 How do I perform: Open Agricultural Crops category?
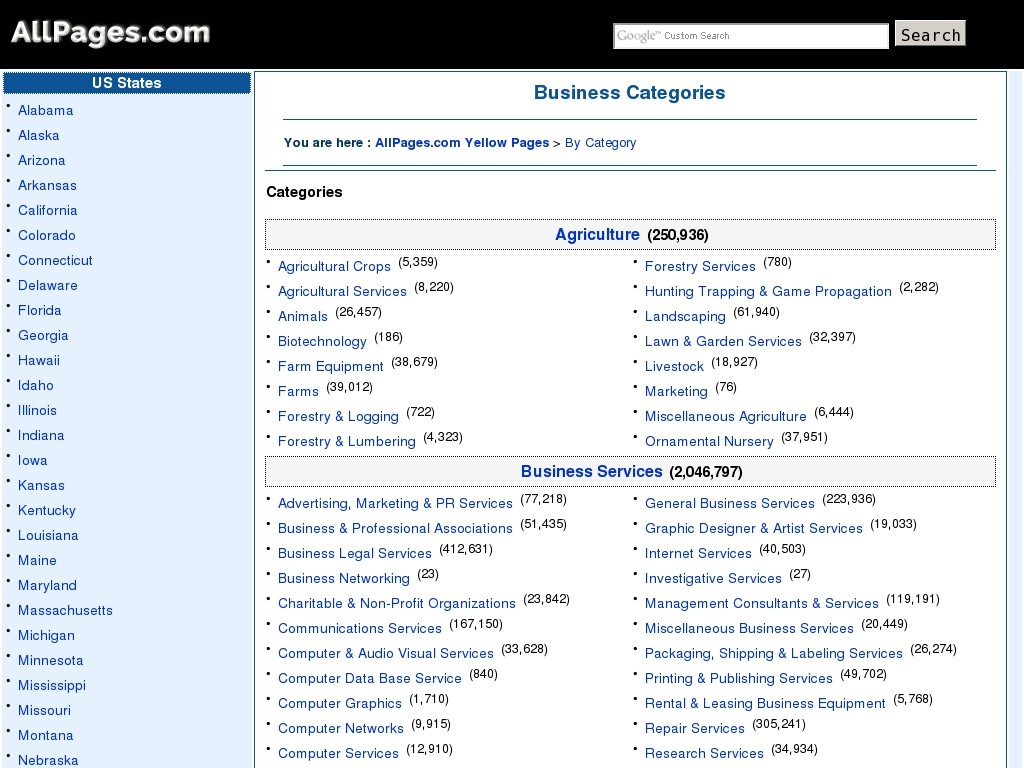334,266
